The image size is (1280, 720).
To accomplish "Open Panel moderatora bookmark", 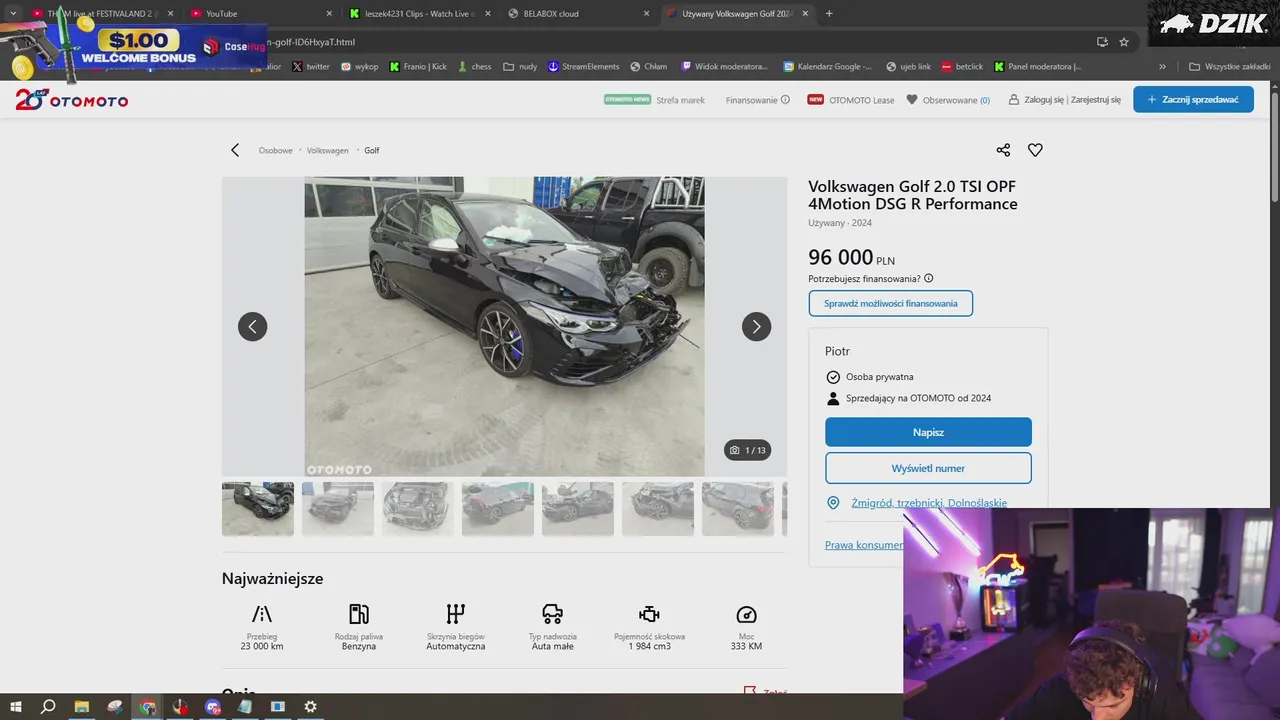I will click(x=1037, y=67).
